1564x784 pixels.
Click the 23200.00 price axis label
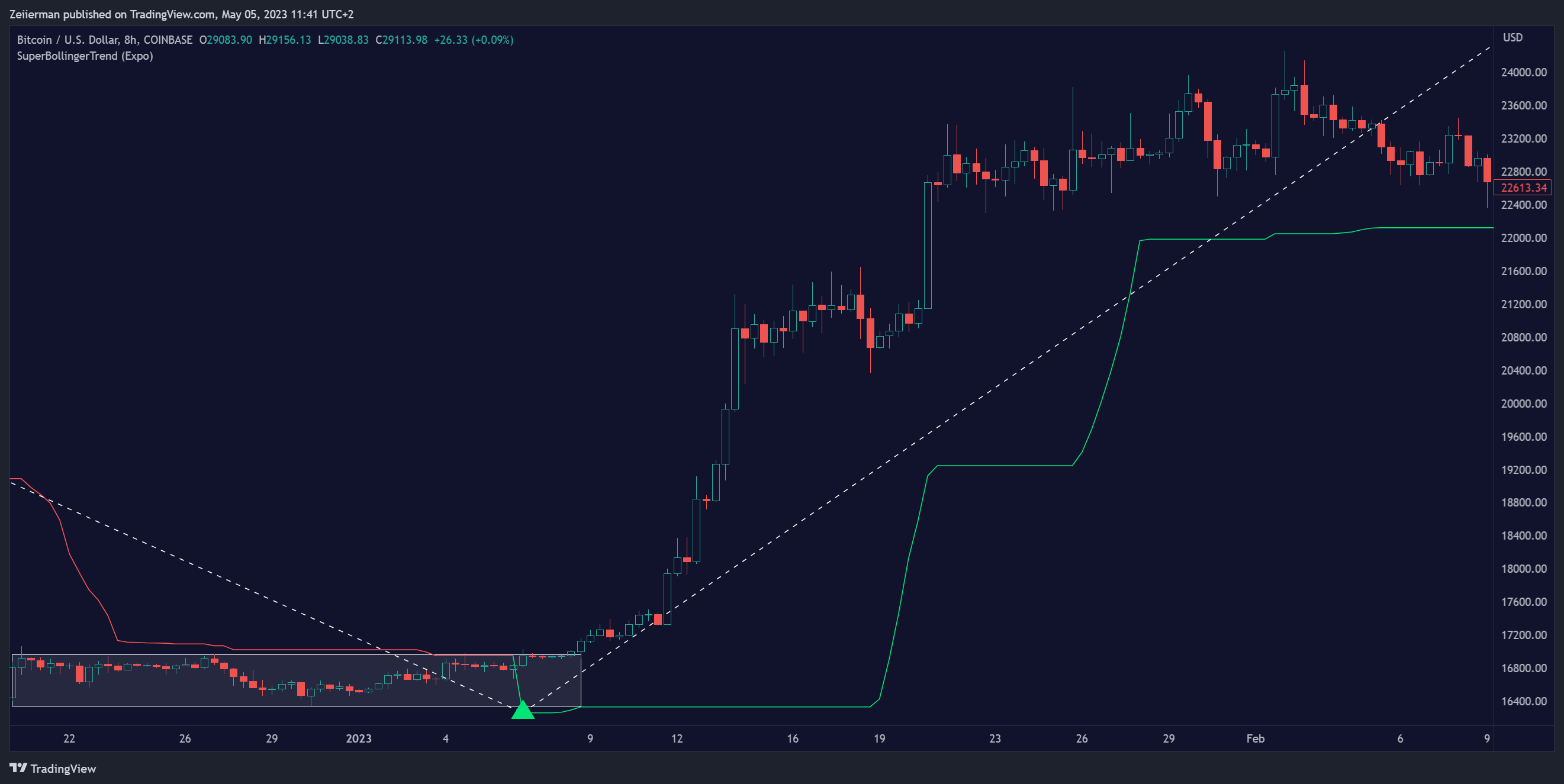click(1523, 138)
